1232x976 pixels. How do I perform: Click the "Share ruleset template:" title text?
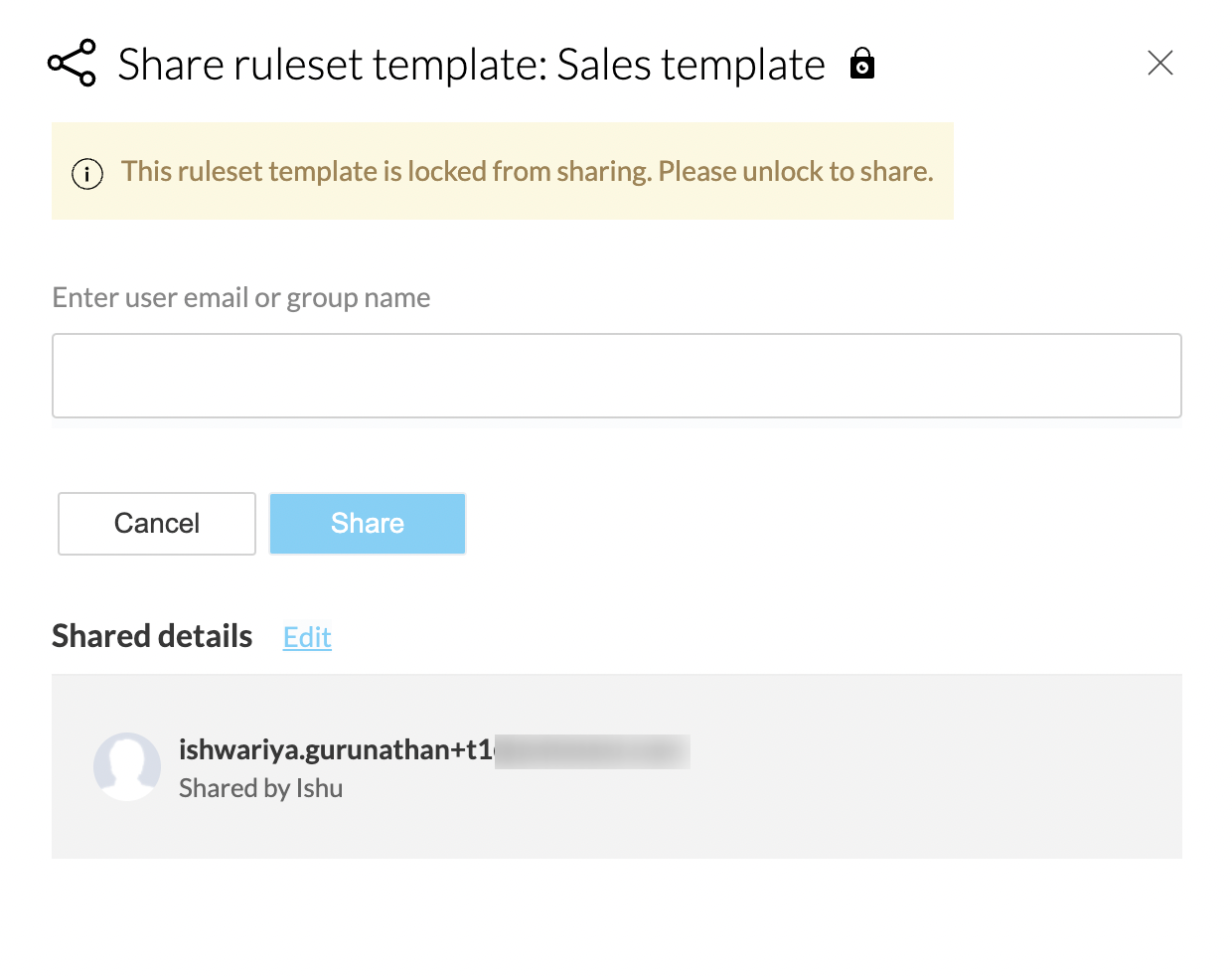[x=333, y=66]
